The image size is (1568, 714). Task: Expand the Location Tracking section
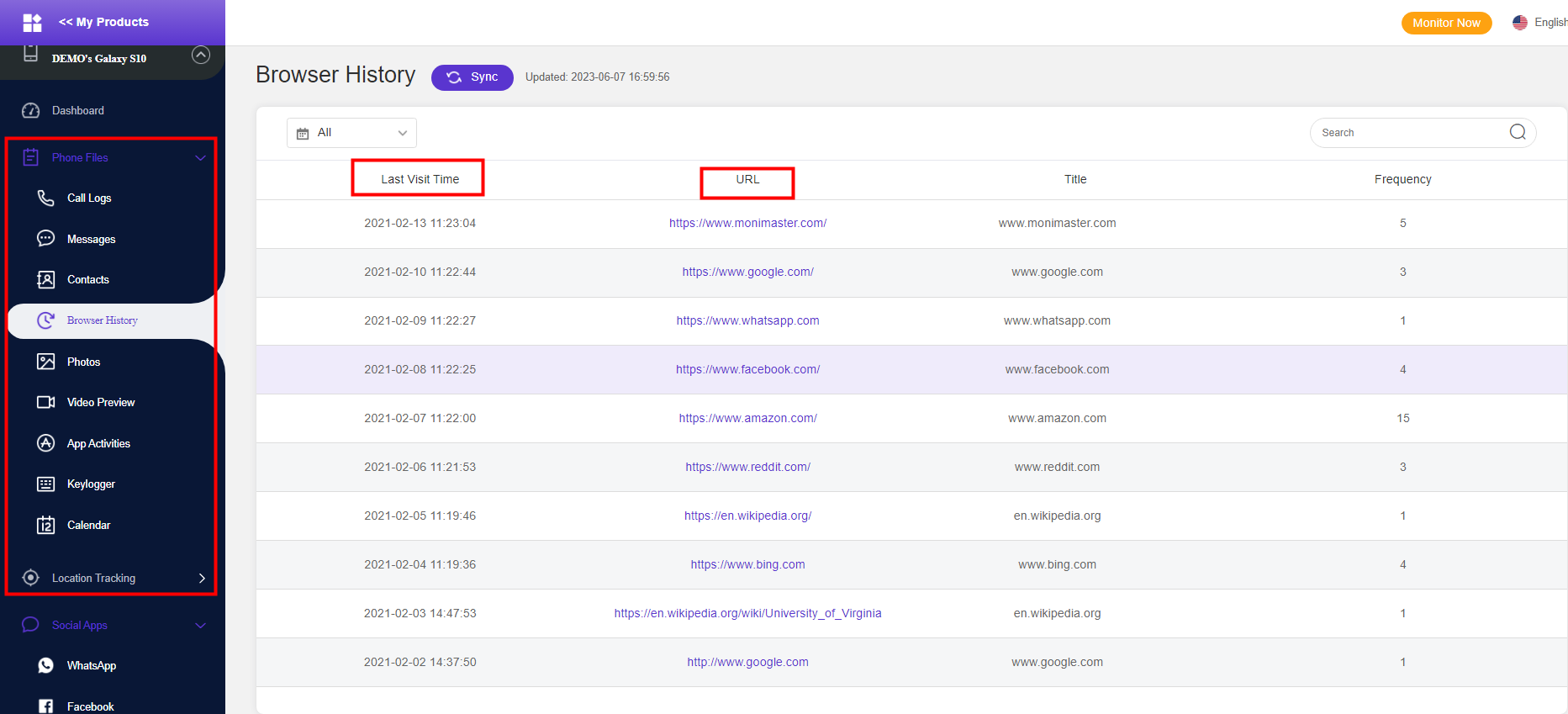pos(201,578)
